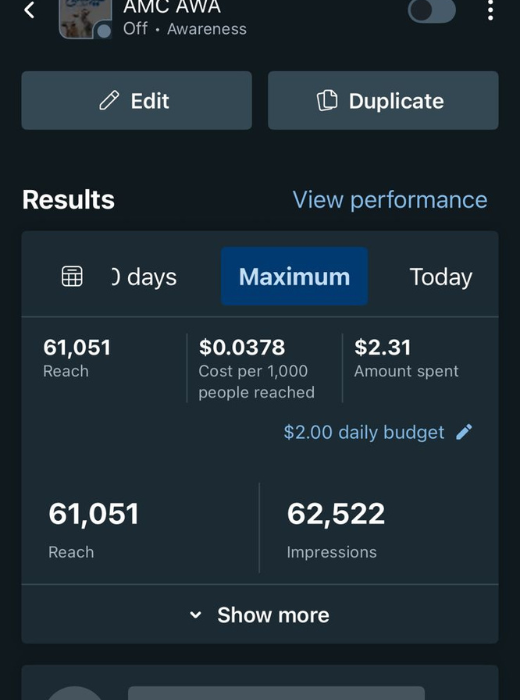Tap the $0.0378 cost per 1,000 metric

point(257,369)
